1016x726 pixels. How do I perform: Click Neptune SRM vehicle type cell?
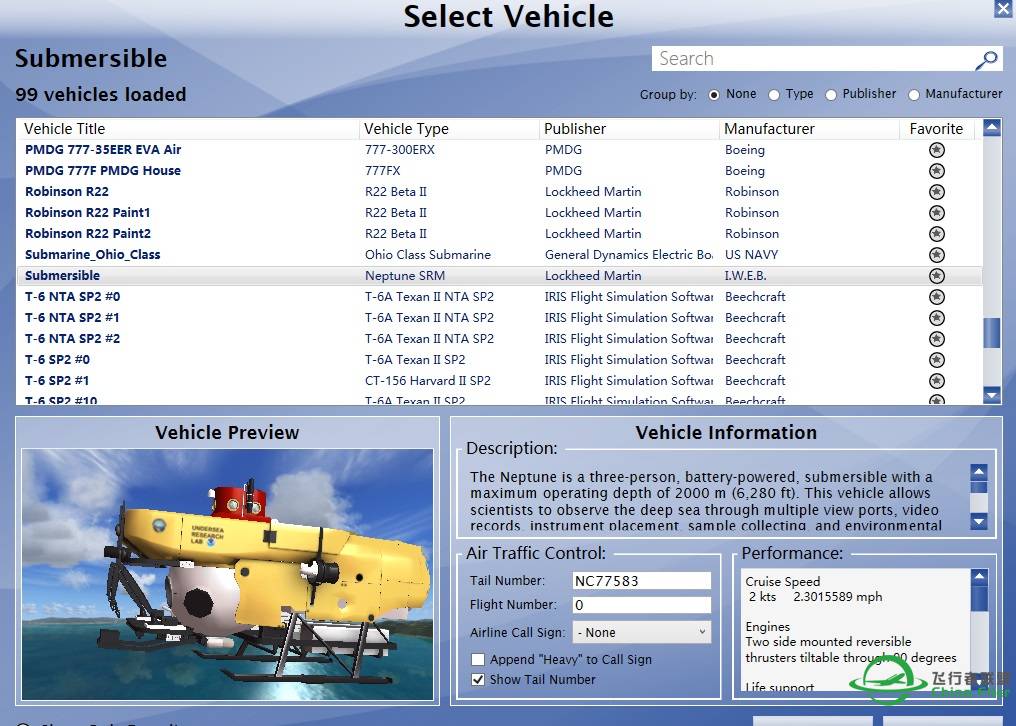coord(405,275)
